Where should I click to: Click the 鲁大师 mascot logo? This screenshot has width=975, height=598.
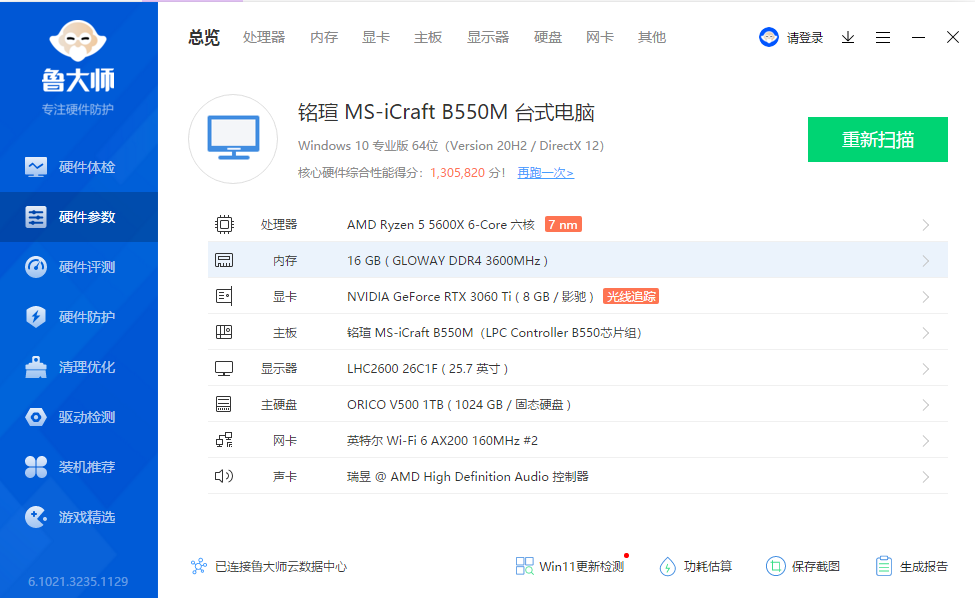click(78, 40)
